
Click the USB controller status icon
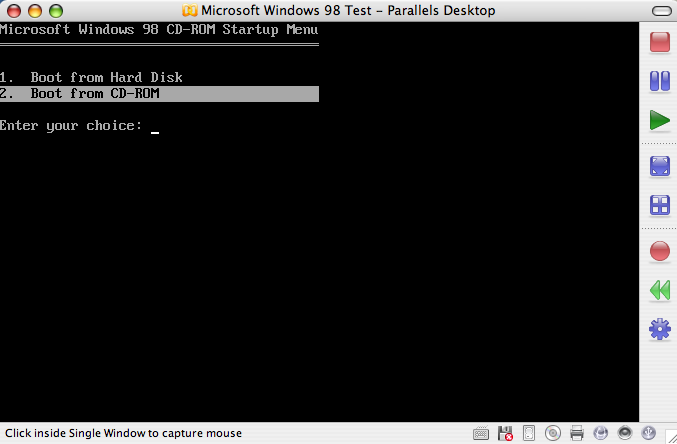649,432
